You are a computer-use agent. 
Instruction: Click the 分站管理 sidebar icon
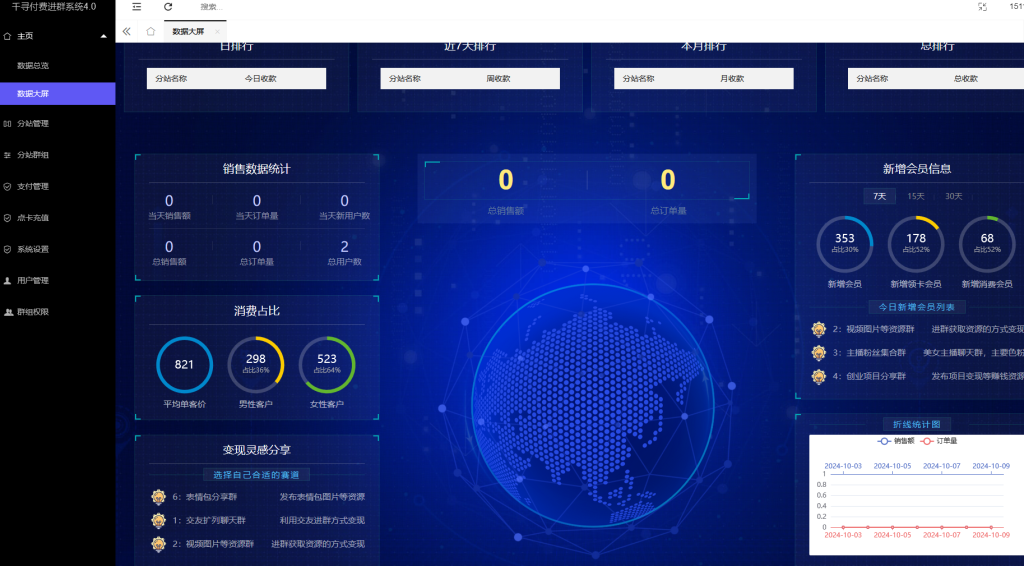point(7,123)
